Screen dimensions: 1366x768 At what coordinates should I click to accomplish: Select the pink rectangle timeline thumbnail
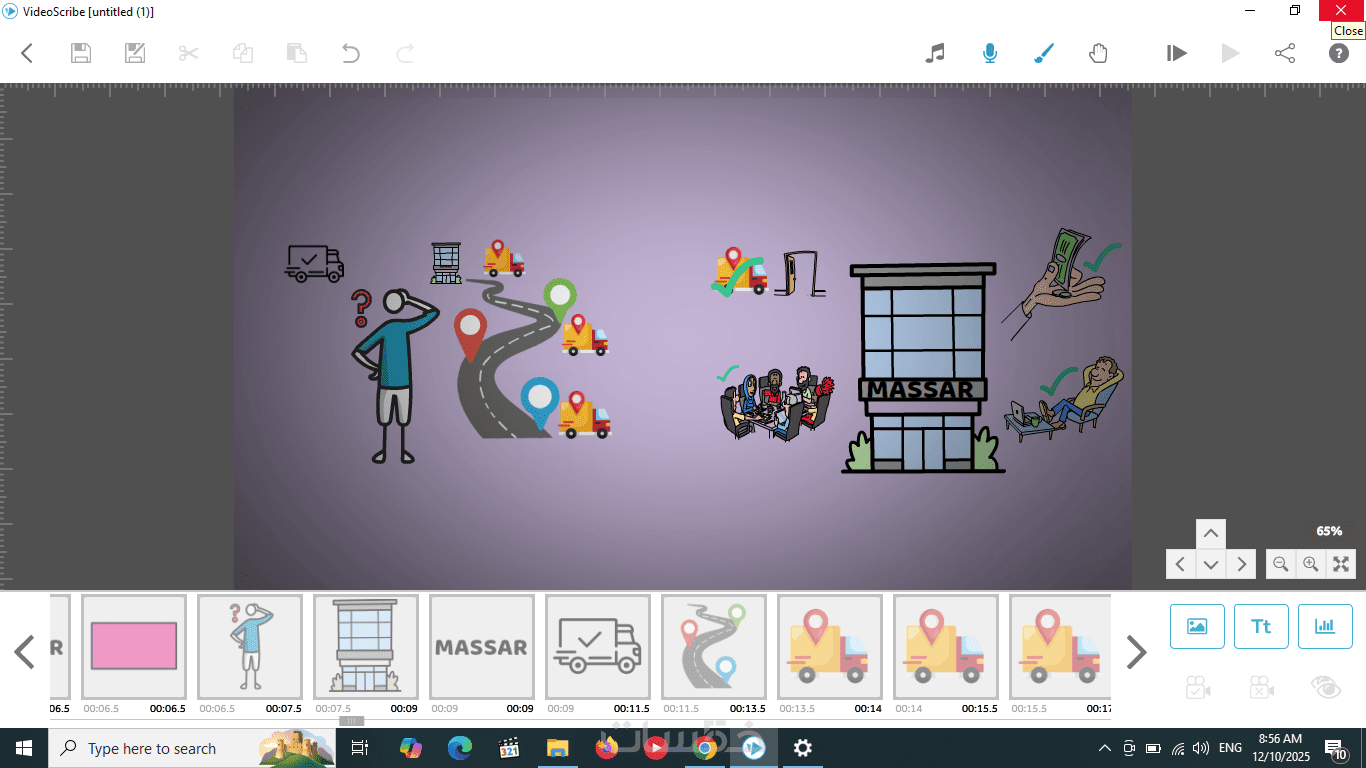pyautogui.click(x=134, y=647)
